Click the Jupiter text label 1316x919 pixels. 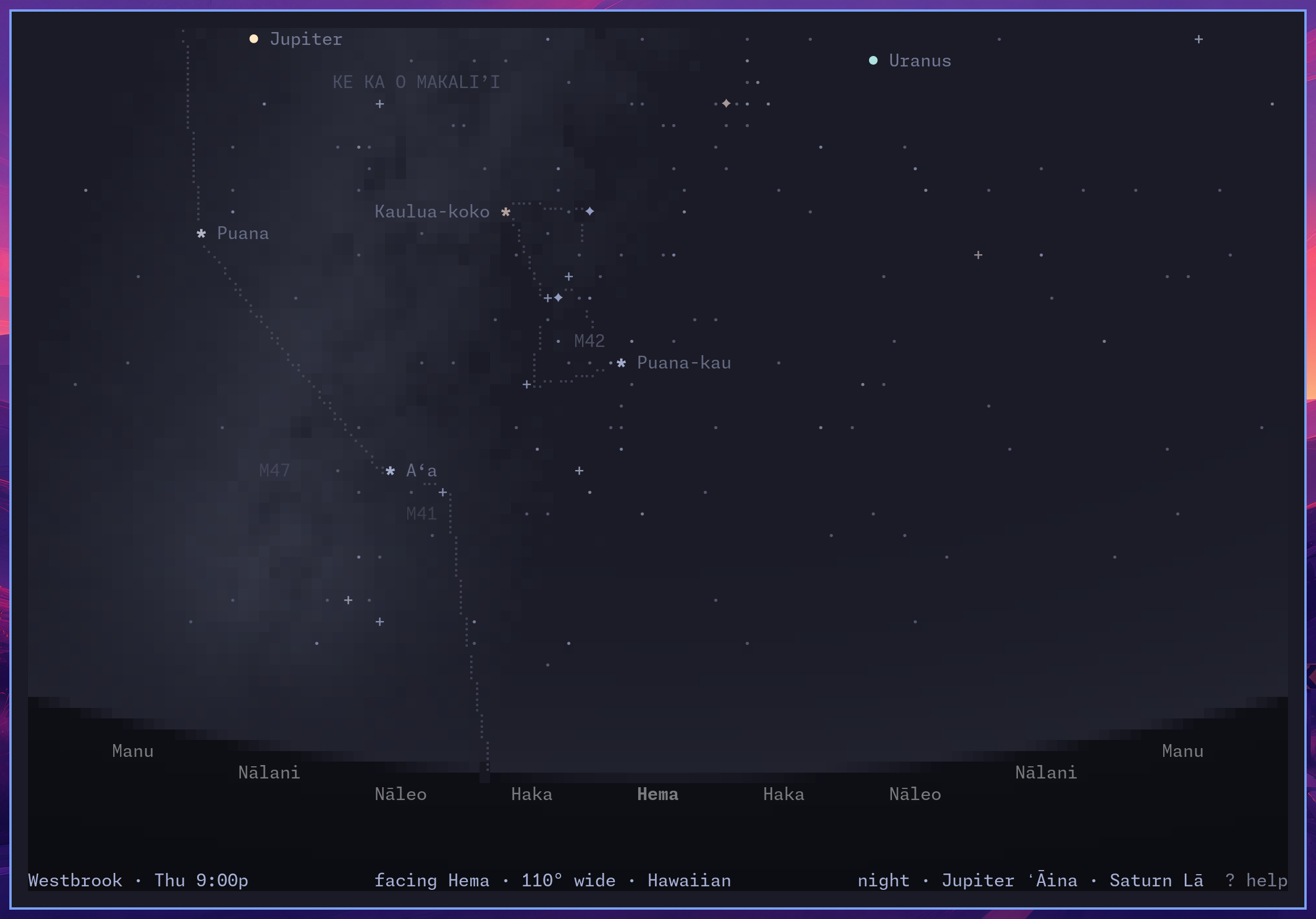click(306, 39)
